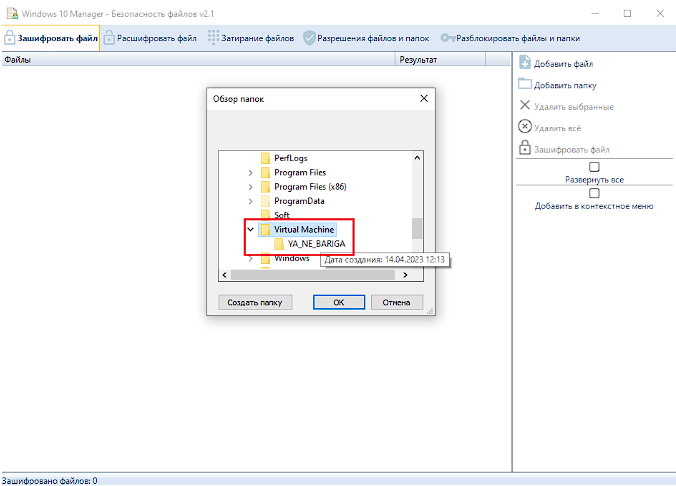Click the Файлы column header
The width and height of the screenshot is (676, 486).
click(198, 60)
